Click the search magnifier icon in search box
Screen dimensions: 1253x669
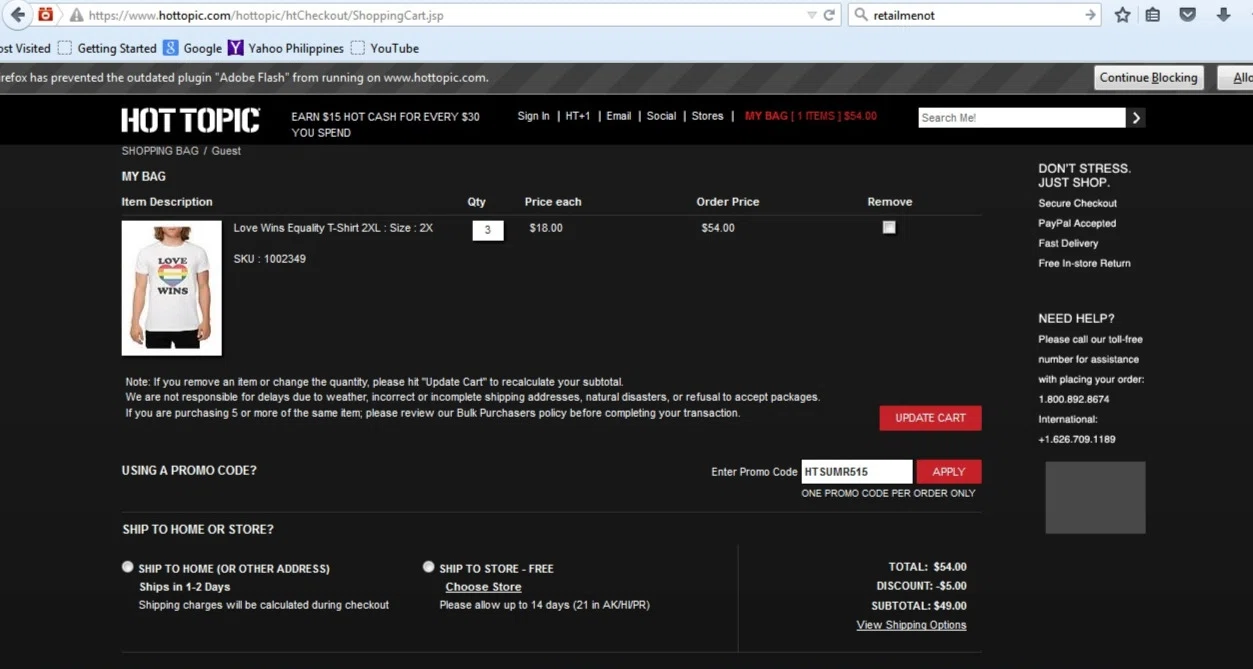coord(861,15)
